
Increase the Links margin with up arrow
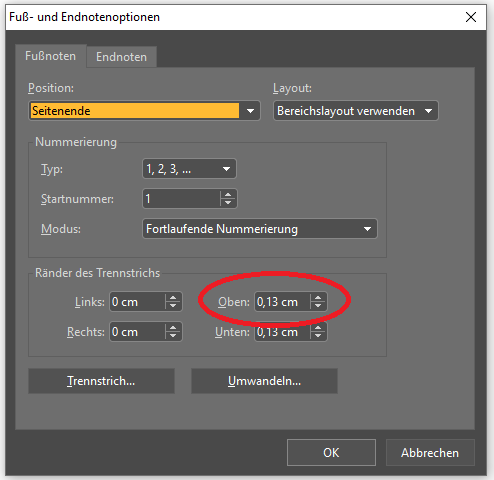pyautogui.click(x=173, y=298)
